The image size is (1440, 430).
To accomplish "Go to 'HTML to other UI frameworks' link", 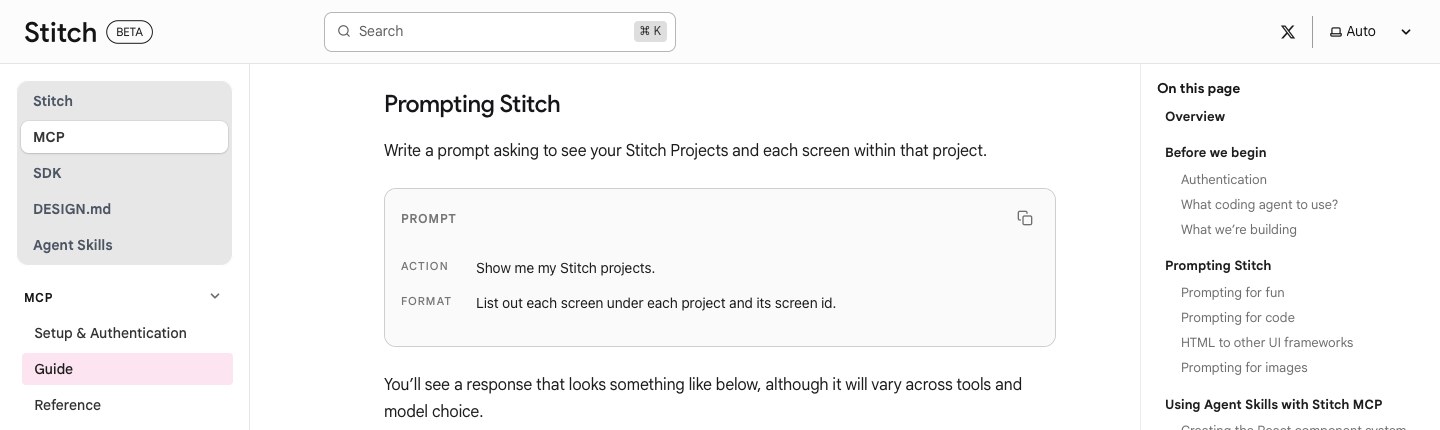I will (x=1267, y=342).
